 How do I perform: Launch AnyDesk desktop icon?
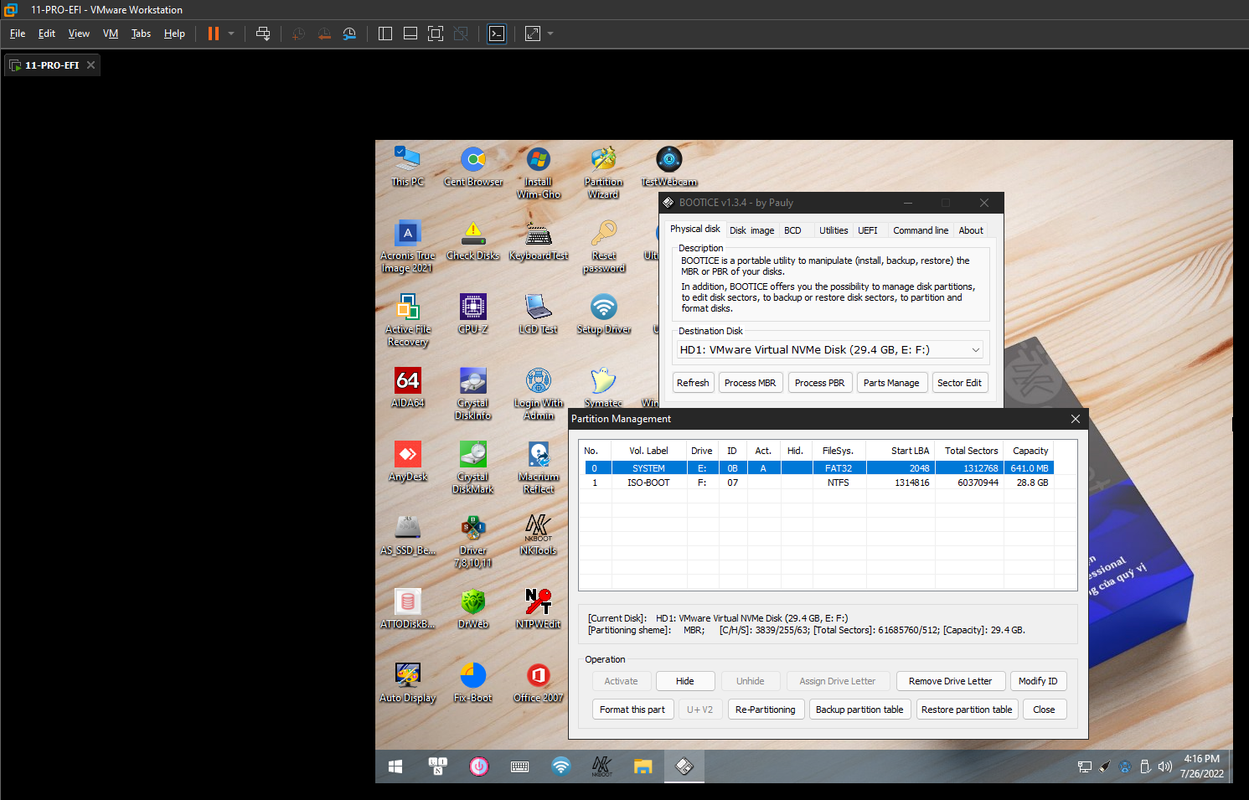[407, 462]
